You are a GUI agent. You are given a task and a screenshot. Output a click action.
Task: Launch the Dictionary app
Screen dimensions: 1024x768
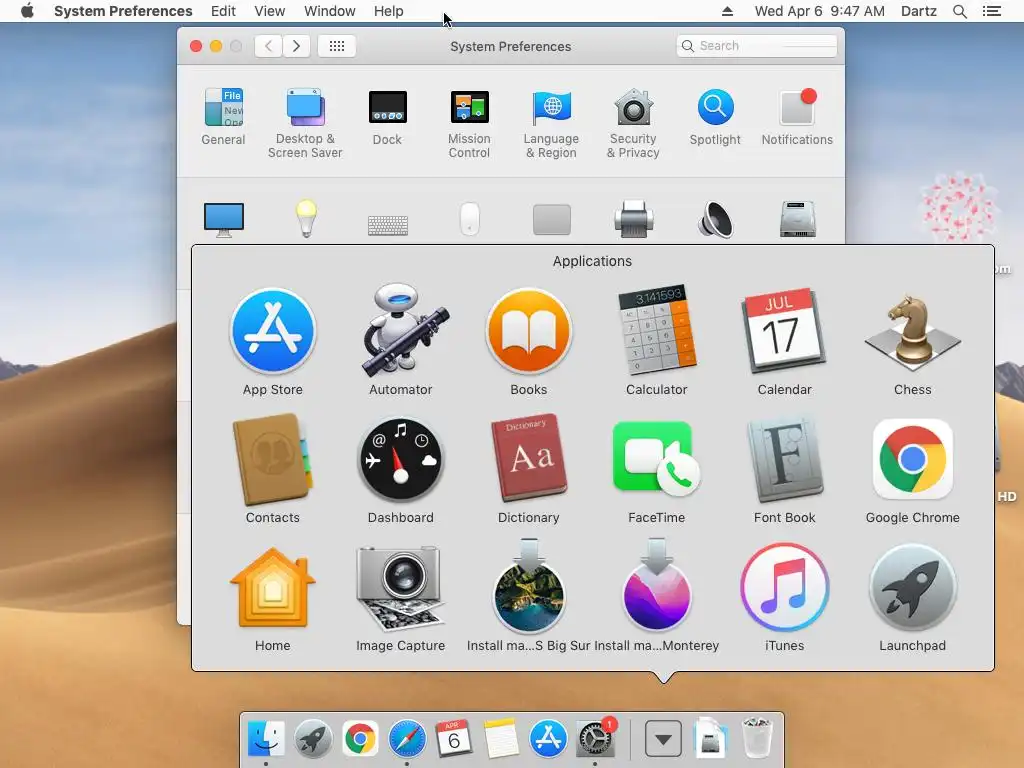[529, 458]
